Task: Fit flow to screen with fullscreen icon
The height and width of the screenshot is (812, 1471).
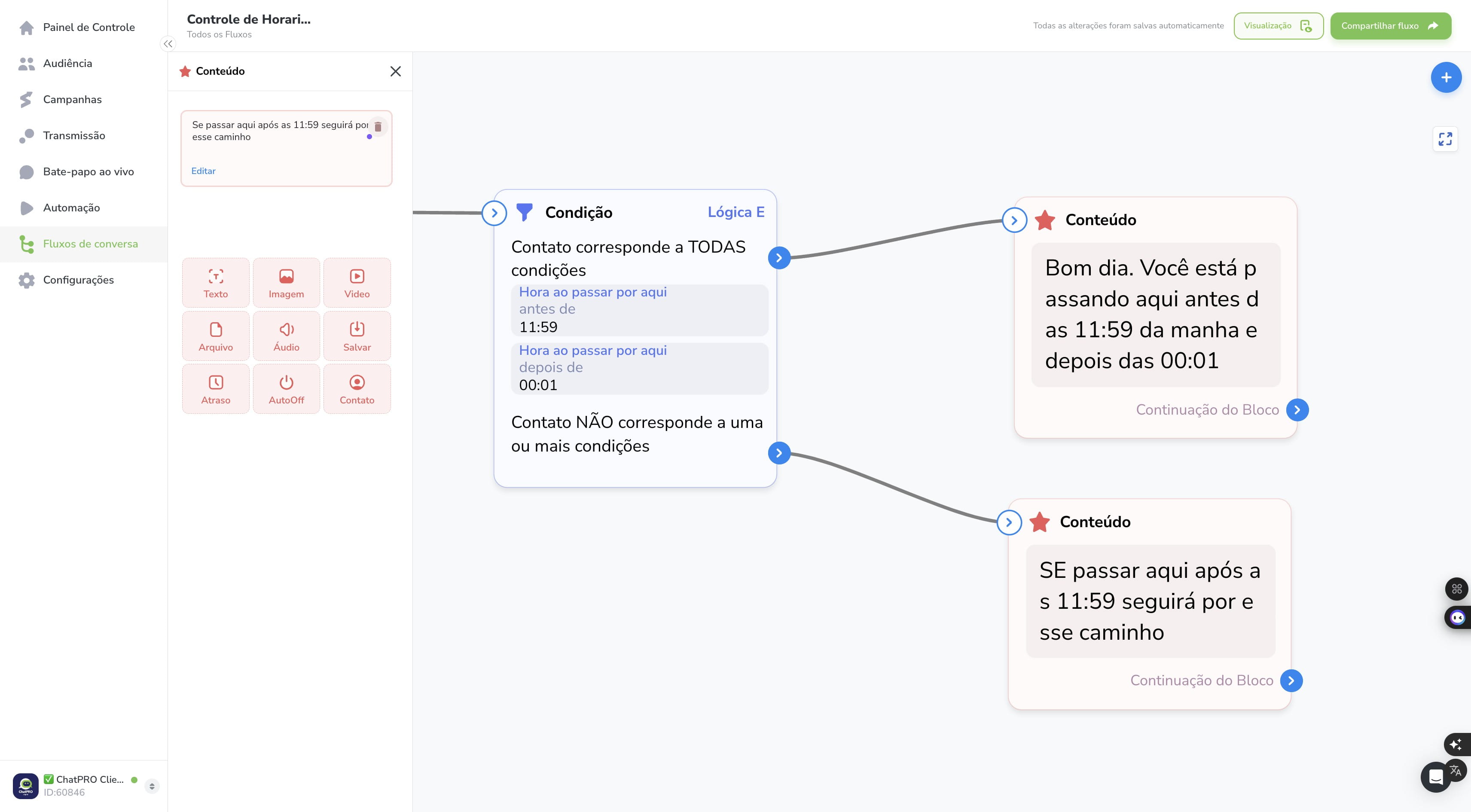Action: point(1445,139)
